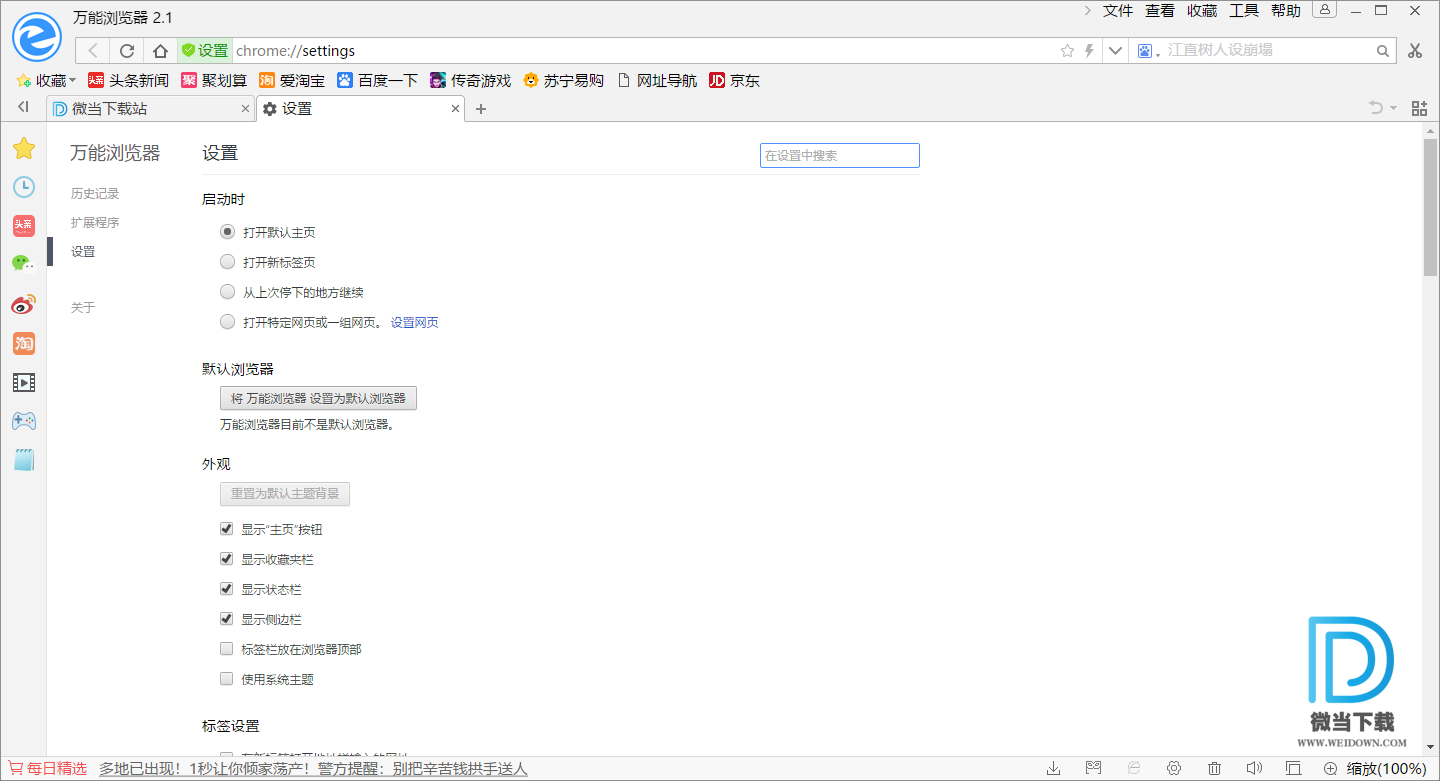Click the tab grid icon at right
This screenshot has height=781, width=1440.
1419,108
